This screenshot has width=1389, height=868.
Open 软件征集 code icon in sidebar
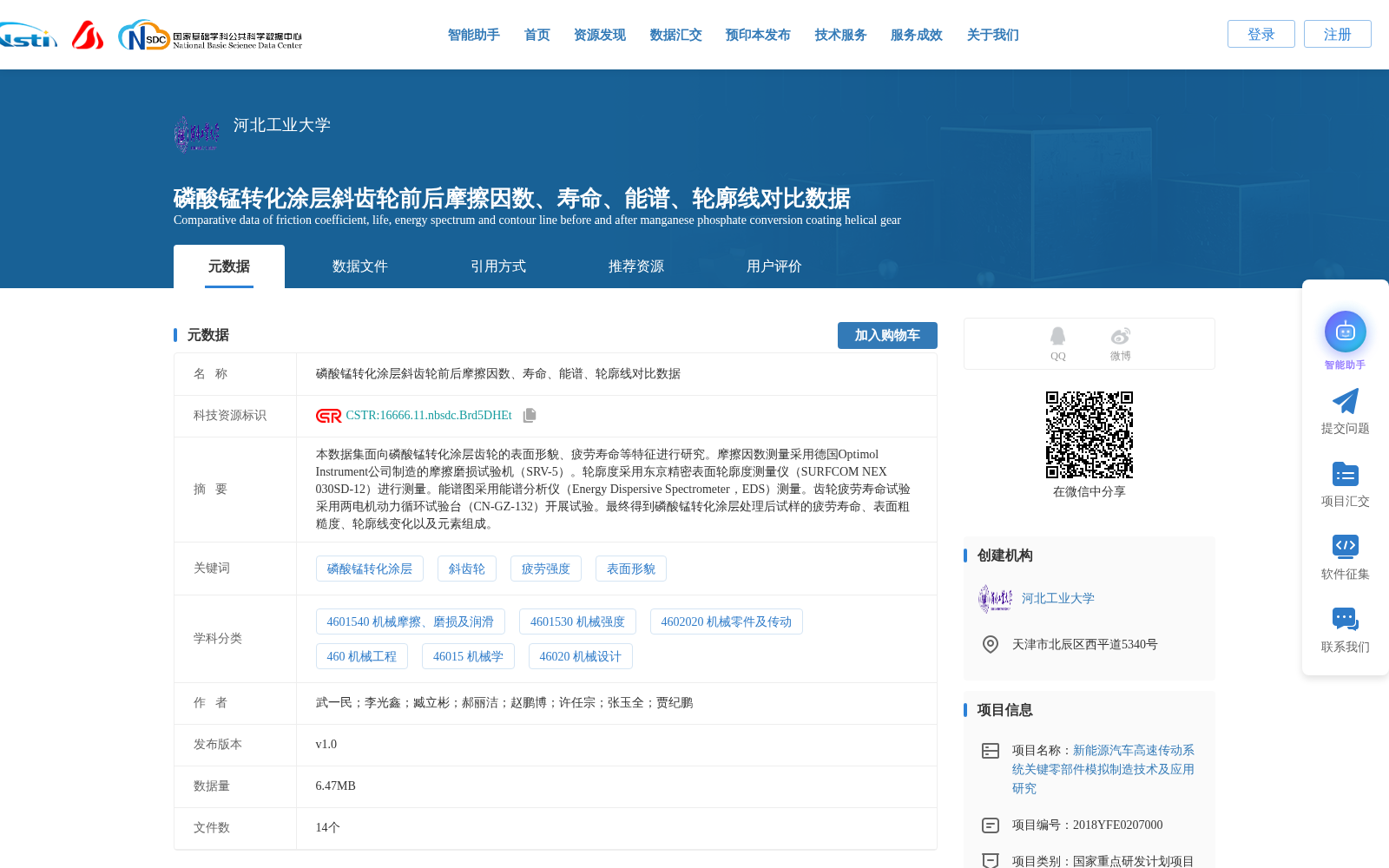[x=1346, y=546]
